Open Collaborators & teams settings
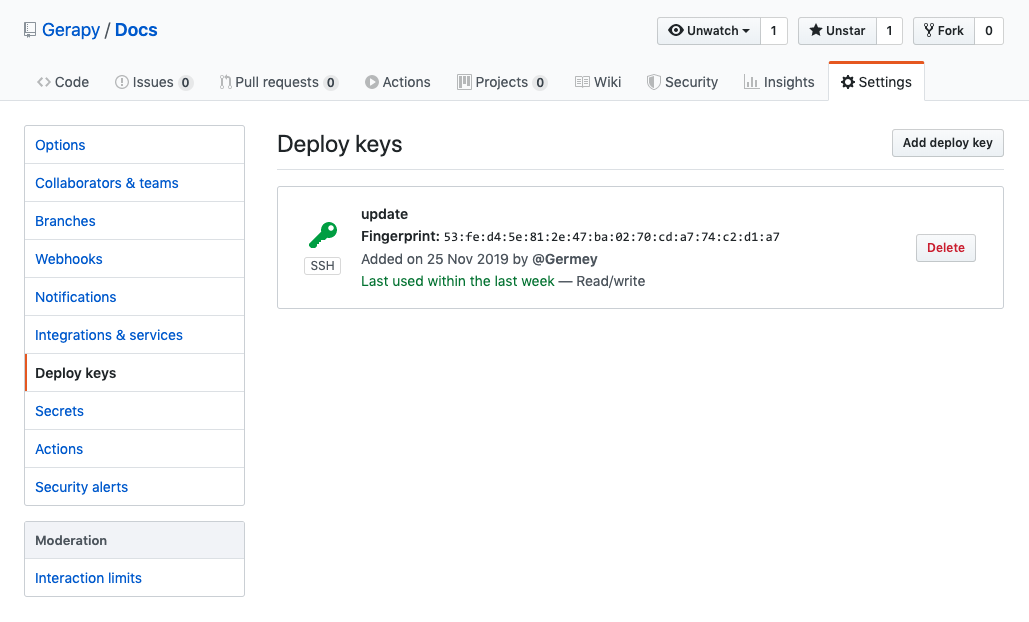The image size is (1029, 622). pos(135,183)
